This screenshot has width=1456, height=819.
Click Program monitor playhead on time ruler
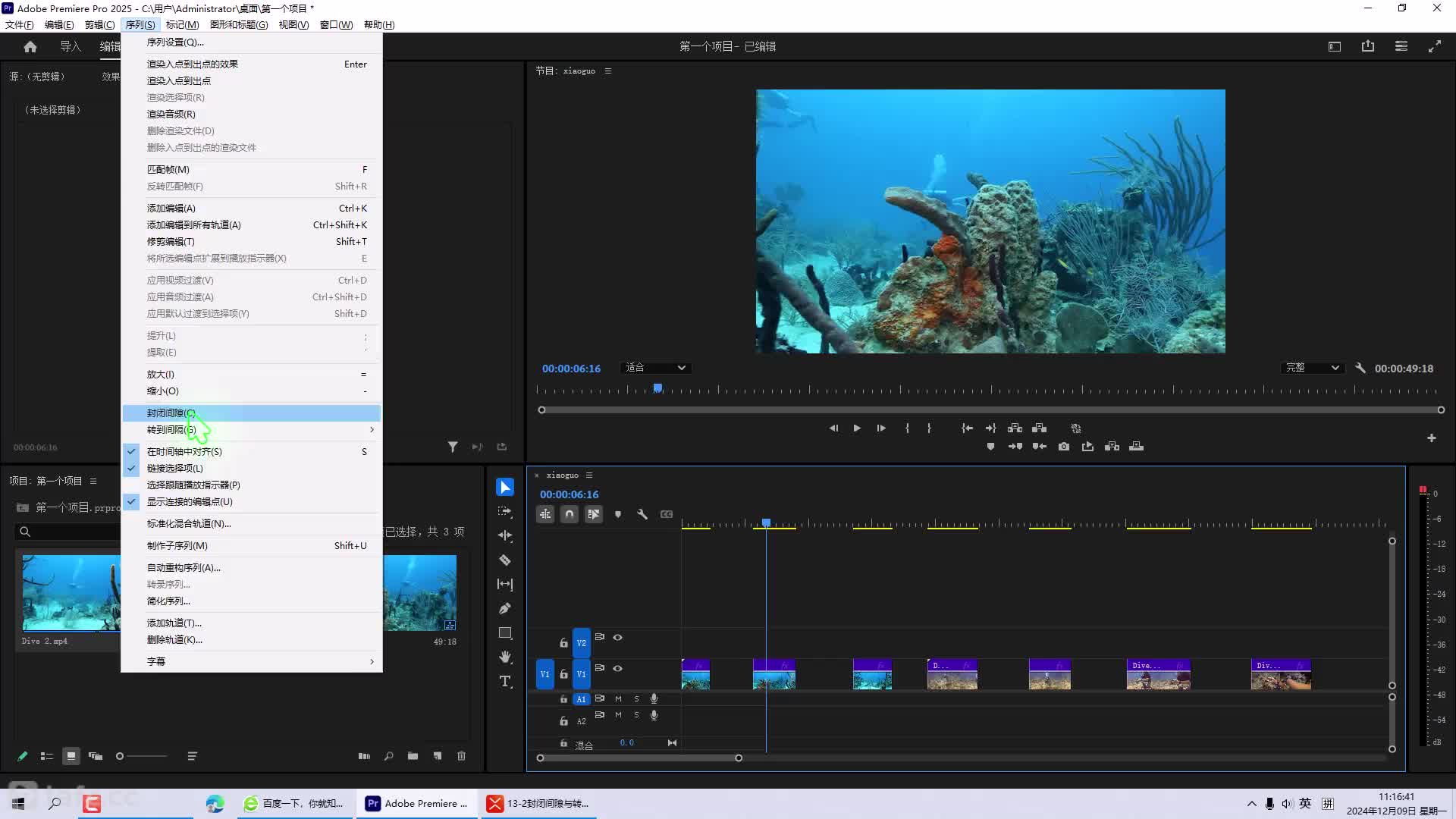point(658,389)
